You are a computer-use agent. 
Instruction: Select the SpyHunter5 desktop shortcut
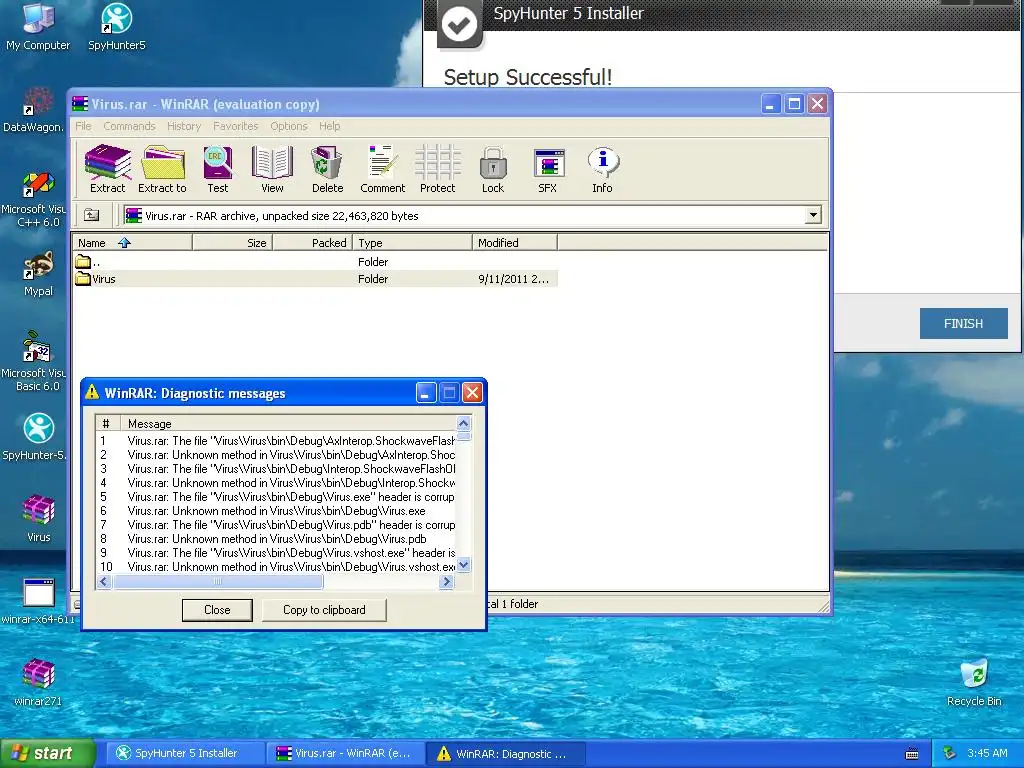pyautogui.click(x=117, y=27)
